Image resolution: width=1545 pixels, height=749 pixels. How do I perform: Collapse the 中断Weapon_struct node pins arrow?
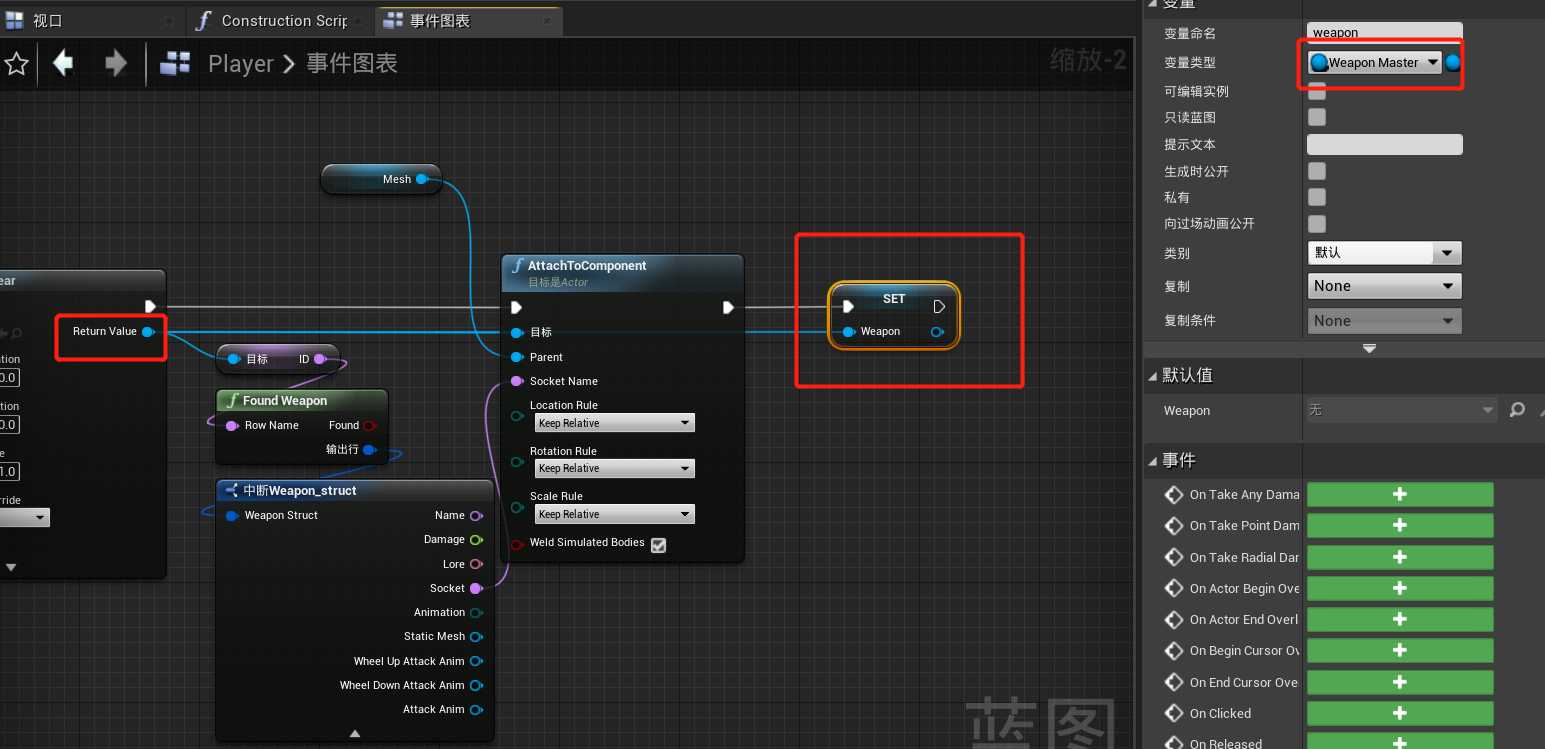(x=355, y=733)
